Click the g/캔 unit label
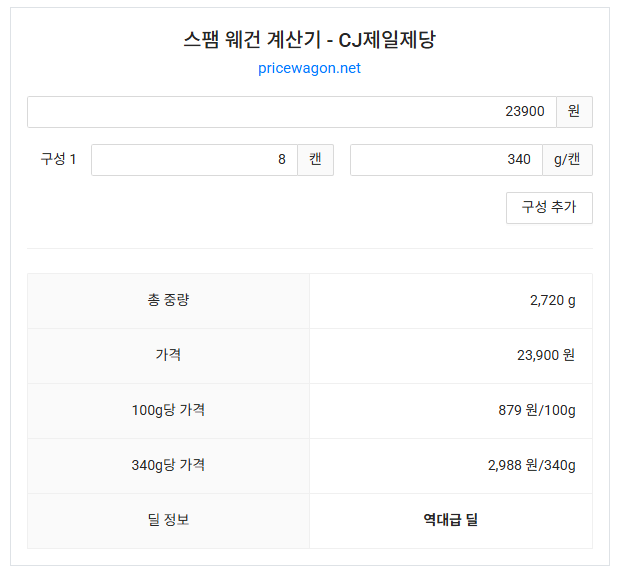Image resolution: width=624 pixels, height=567 pixels. coord(567,160)
